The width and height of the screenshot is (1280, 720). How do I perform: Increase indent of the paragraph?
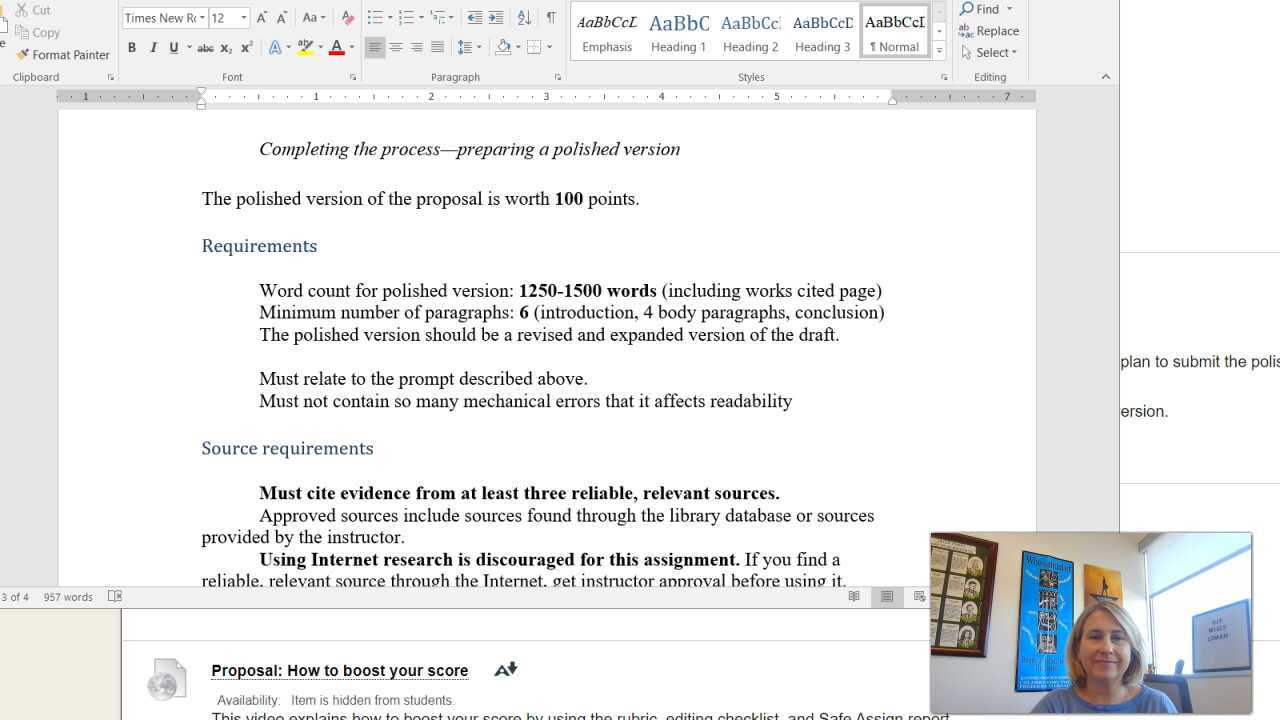point(496,18)
